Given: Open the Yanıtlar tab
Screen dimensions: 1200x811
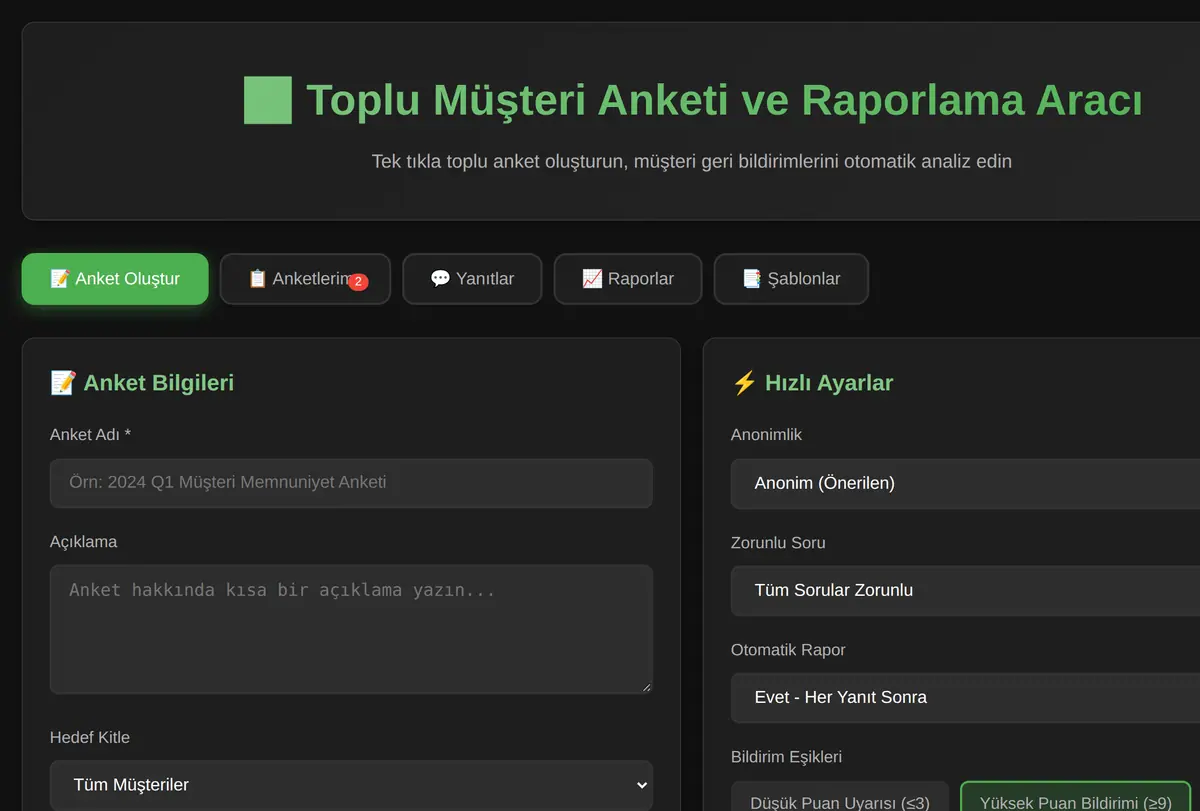Looking at the screenshot, I should click(x=472, y=279).
